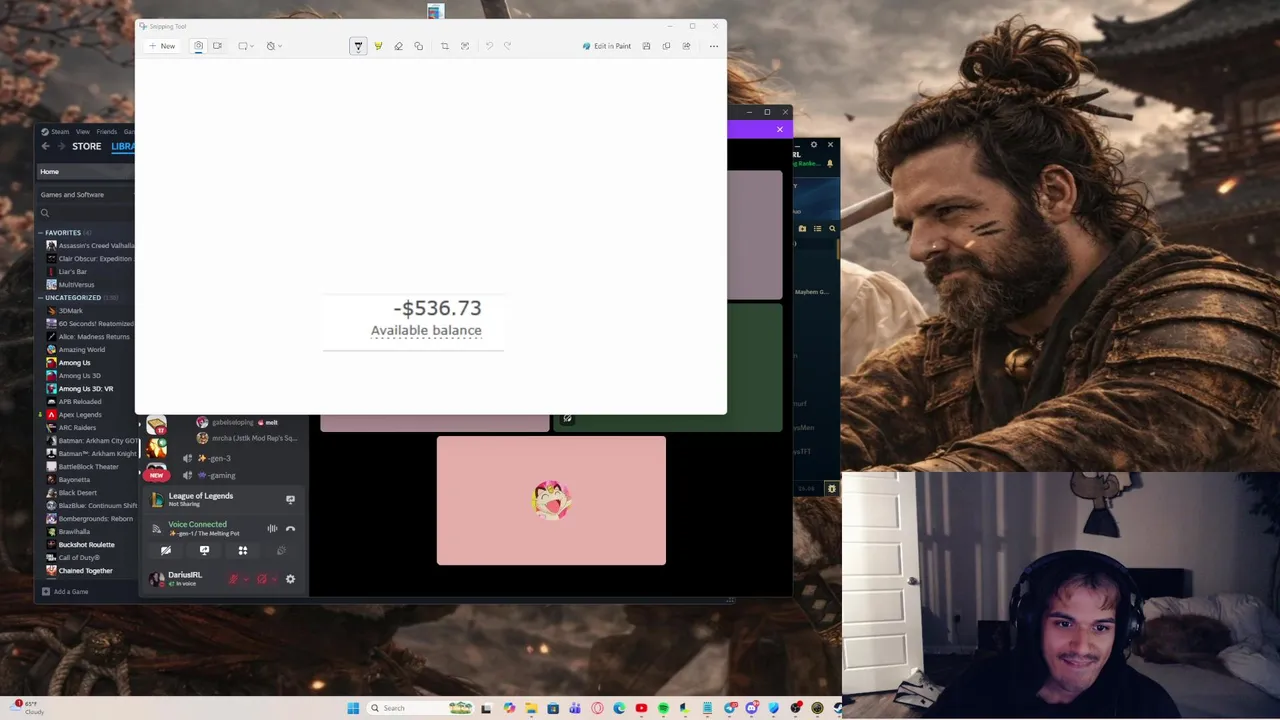
Task: Open Spotify from the taskbar
Action: click(x=663, y=708)
